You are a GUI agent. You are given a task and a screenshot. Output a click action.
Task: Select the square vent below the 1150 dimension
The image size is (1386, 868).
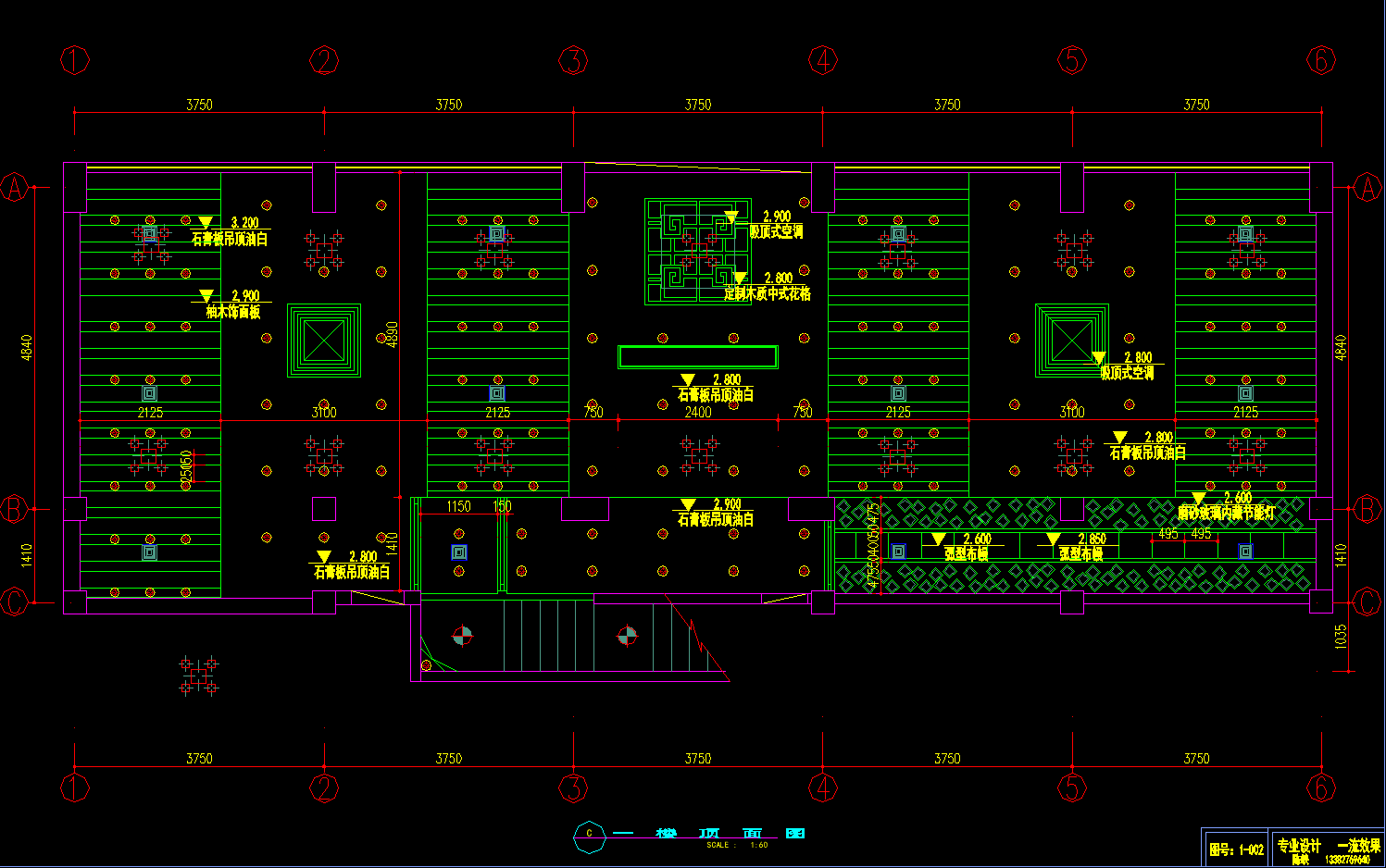[458, 552]
